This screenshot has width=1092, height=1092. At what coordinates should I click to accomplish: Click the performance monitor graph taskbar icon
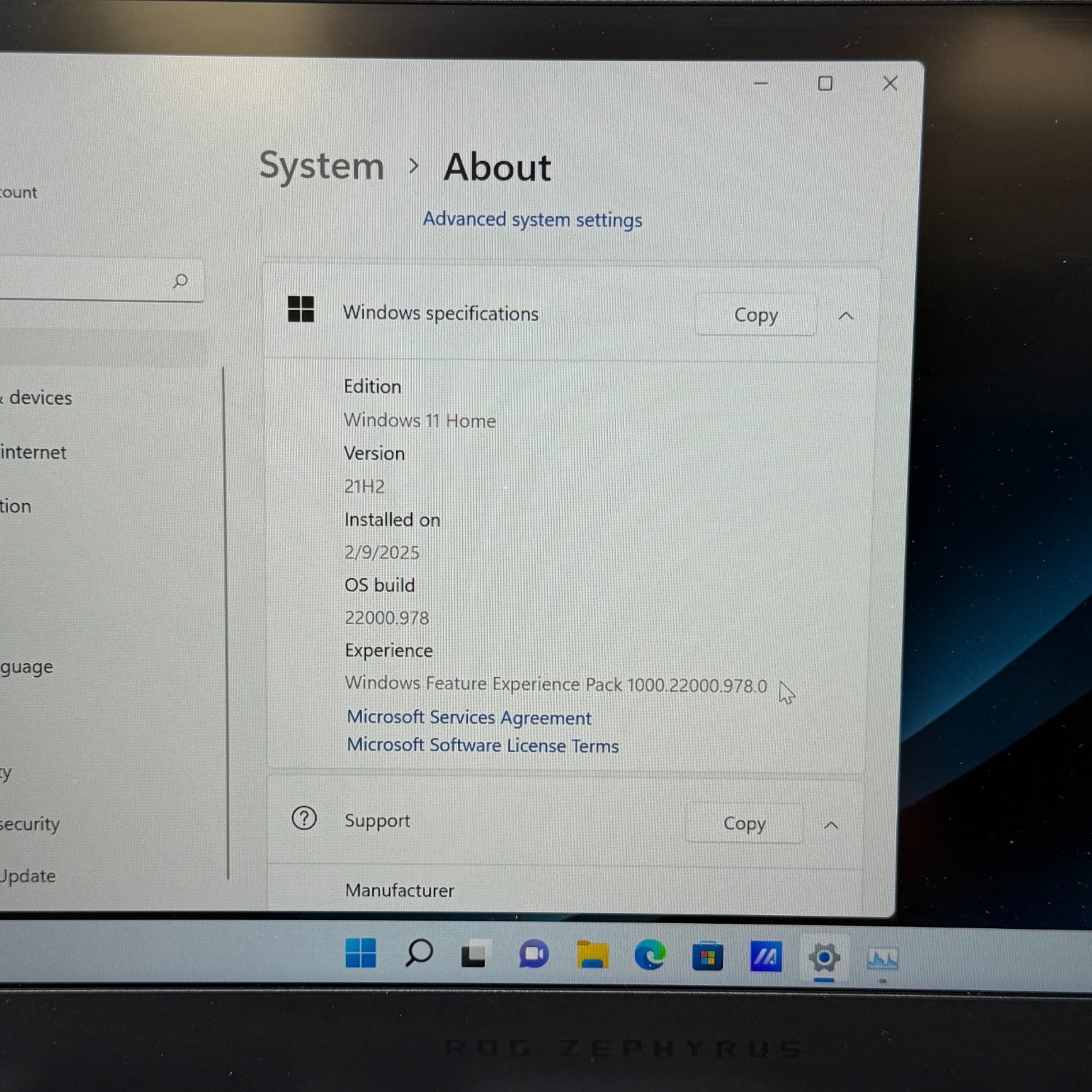coord(882,960)
